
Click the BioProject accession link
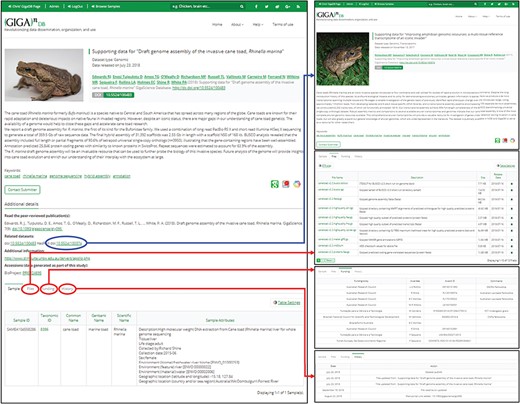[x=32, y=273]
